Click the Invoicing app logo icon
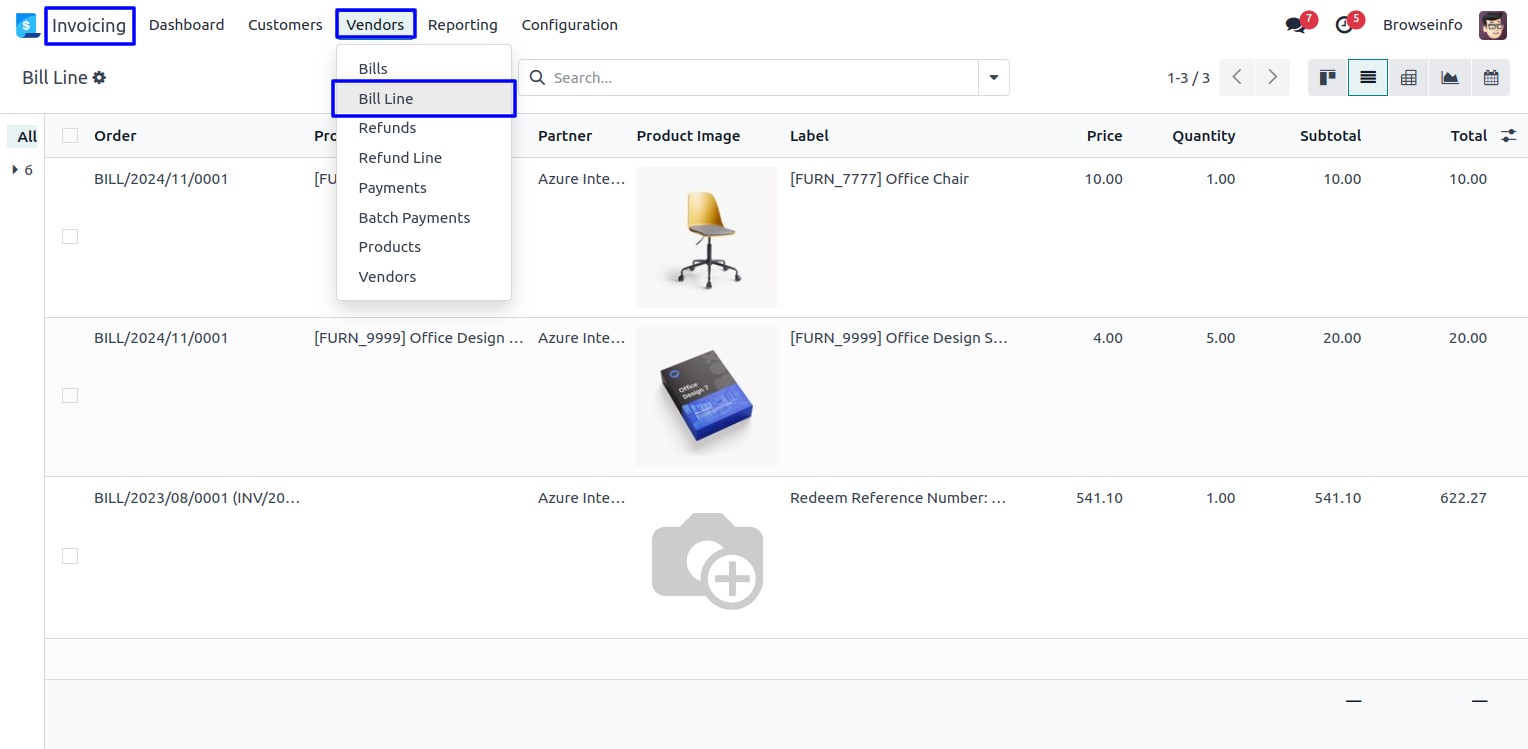This screenshot has height=749, width=1528. point(27,25)
